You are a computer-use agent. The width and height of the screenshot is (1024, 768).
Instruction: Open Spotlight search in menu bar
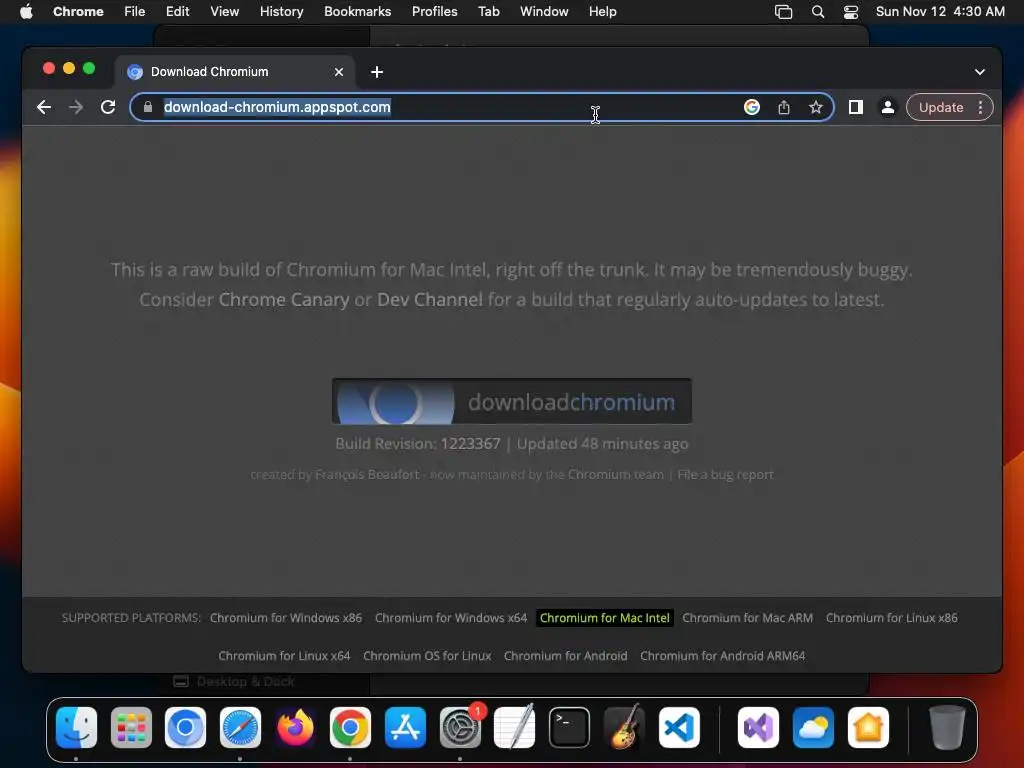(x=818, y=12)
